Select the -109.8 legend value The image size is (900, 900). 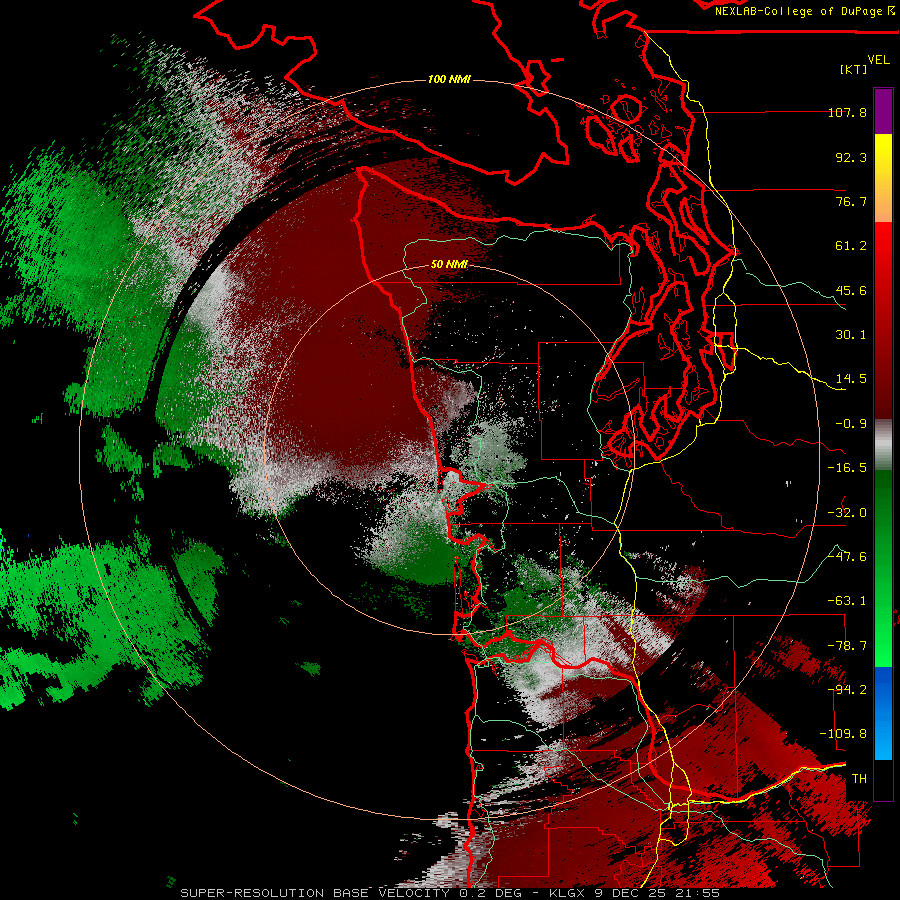click(844, 734)
